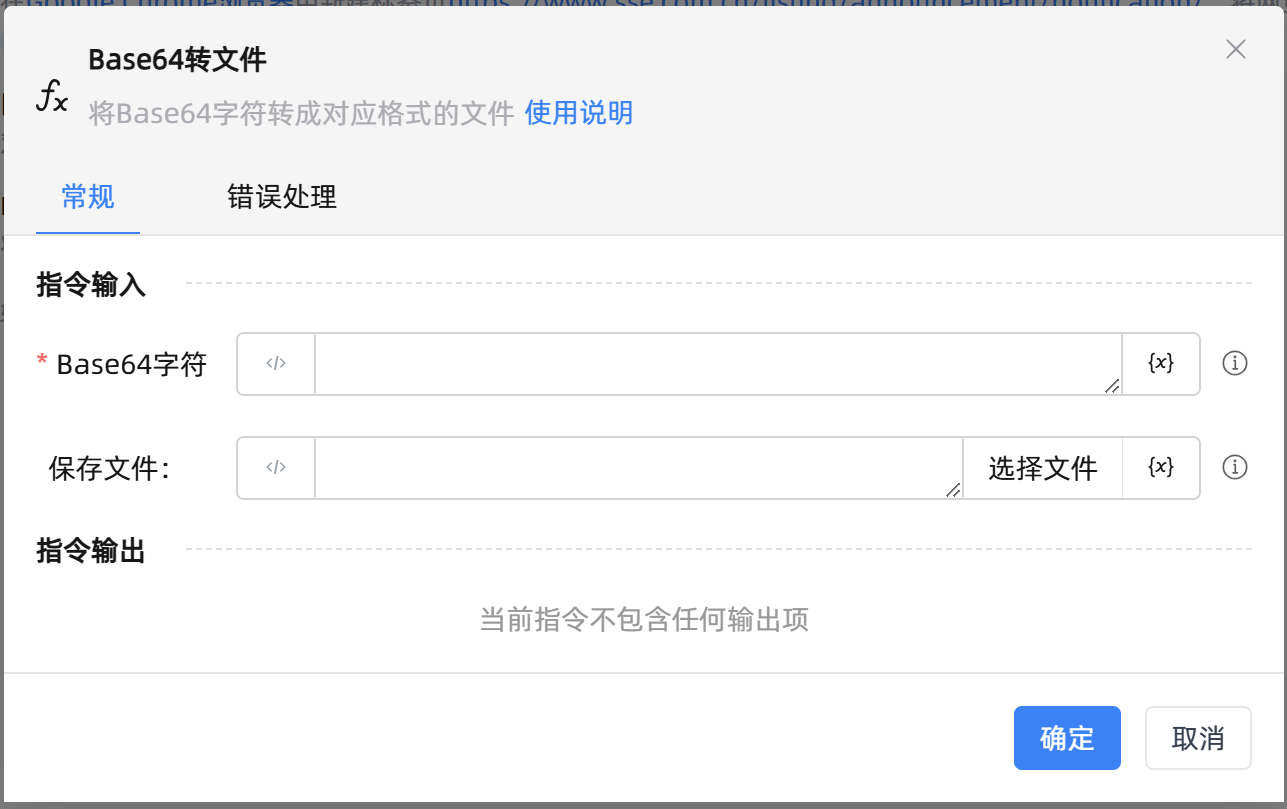Switch to the 常规 tab
The image size is (1287, 809).
[x=88, y=197]
